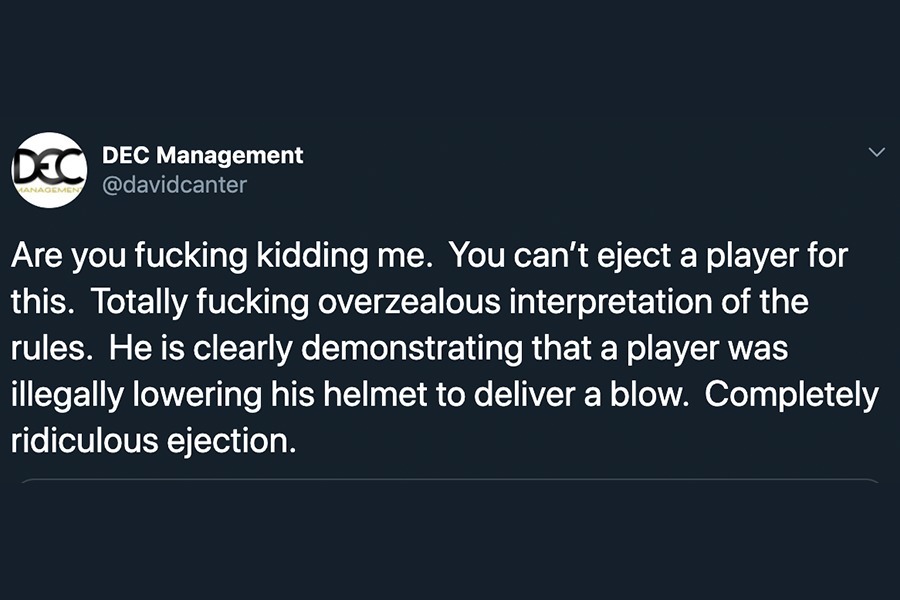Click the word "illegally" in the tweet
The height and width of the screenshot is (600, 900).
point(67,395)
